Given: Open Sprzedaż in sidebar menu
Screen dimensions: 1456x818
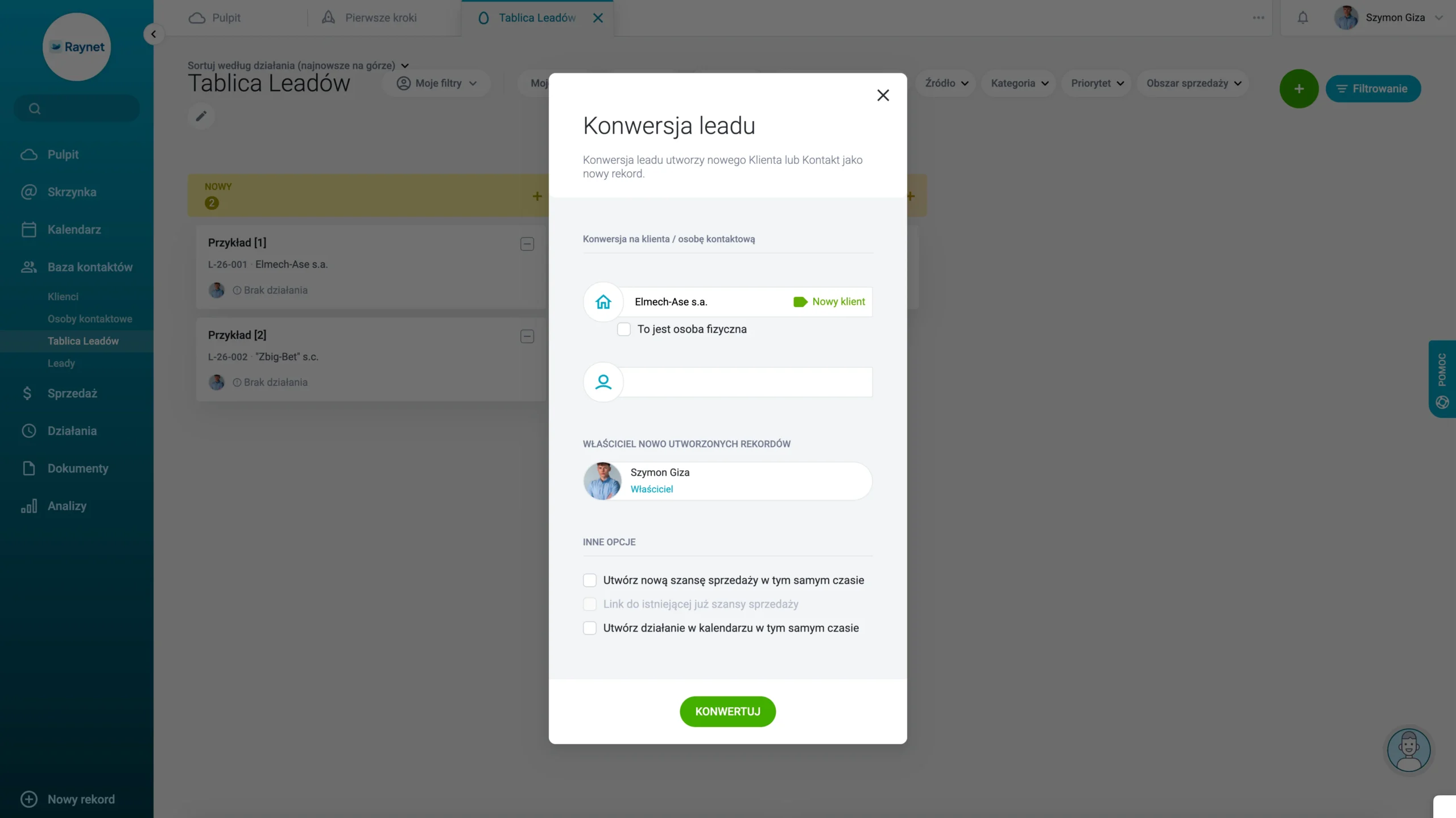Looking at the screenshot, I should click(72, 393).
